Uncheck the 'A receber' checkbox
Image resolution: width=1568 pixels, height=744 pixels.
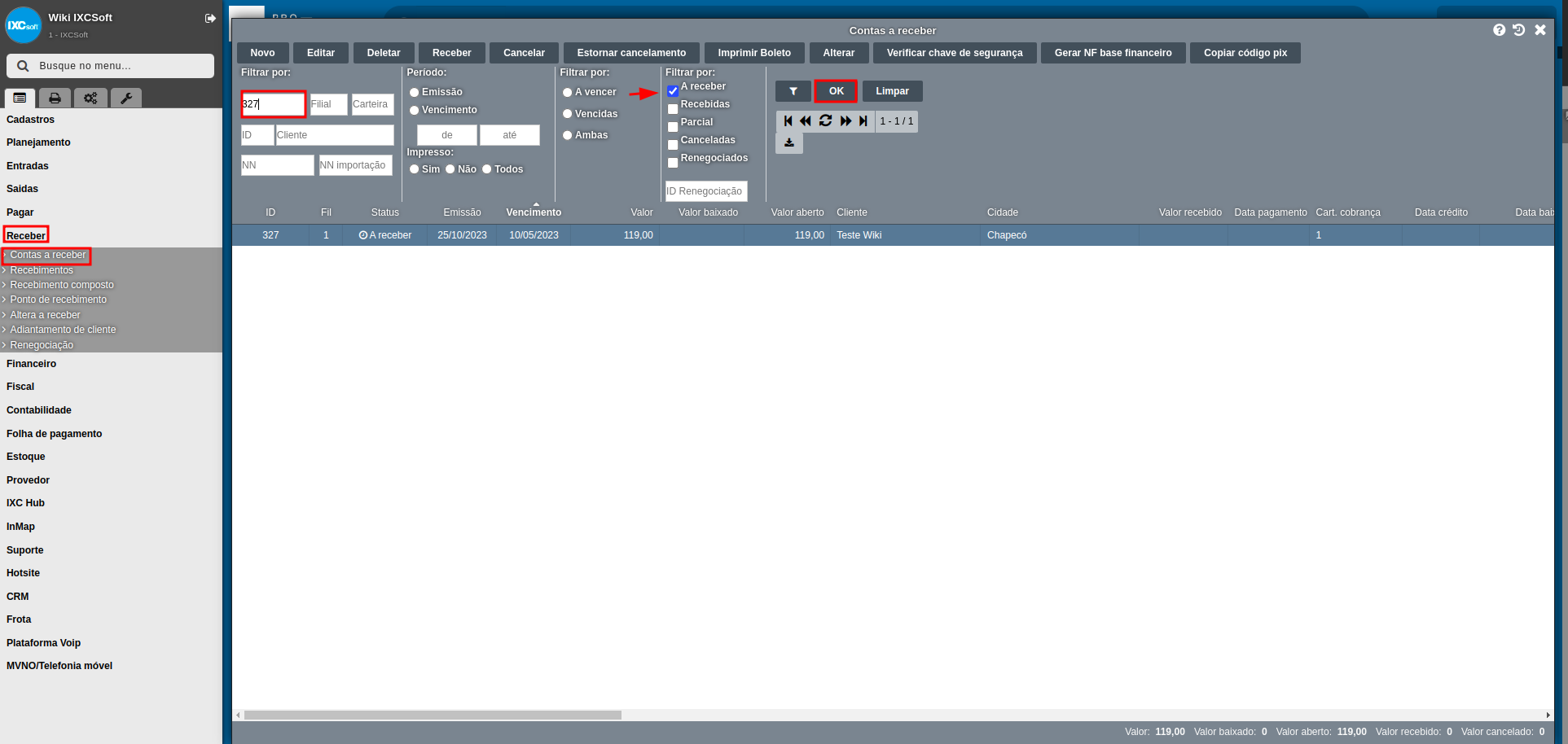click(673, 91)
